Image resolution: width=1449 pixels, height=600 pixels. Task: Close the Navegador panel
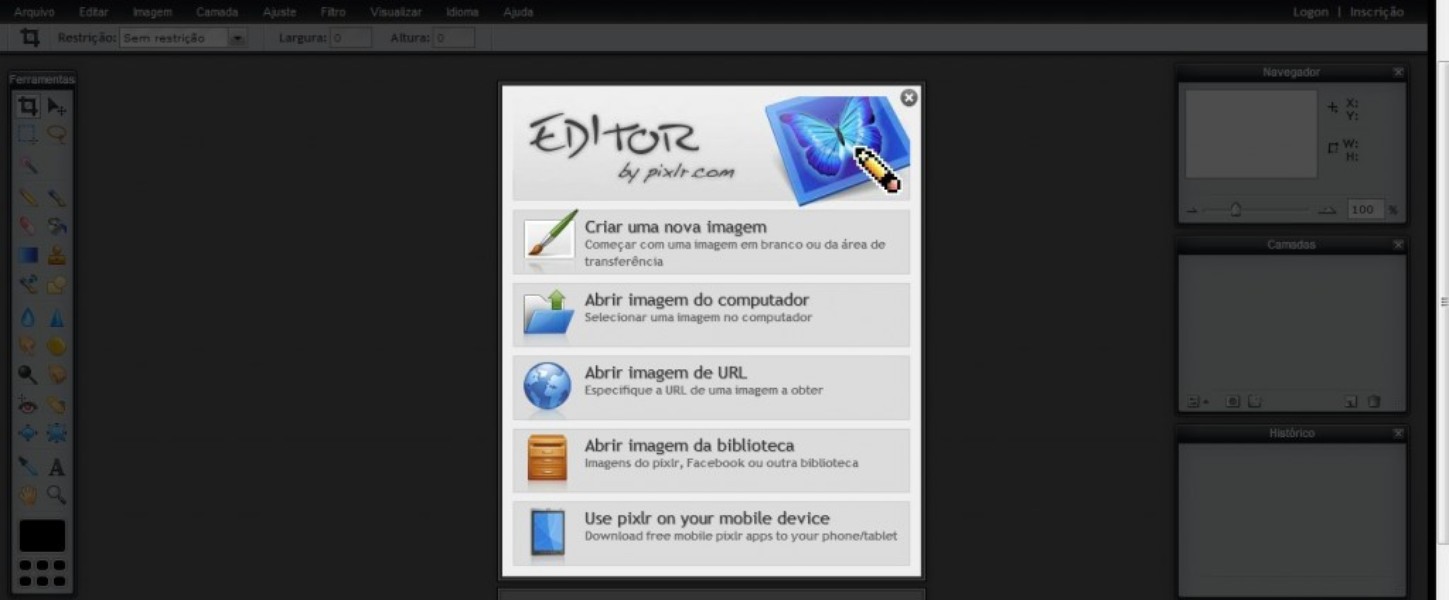(x=1398, y=72)
